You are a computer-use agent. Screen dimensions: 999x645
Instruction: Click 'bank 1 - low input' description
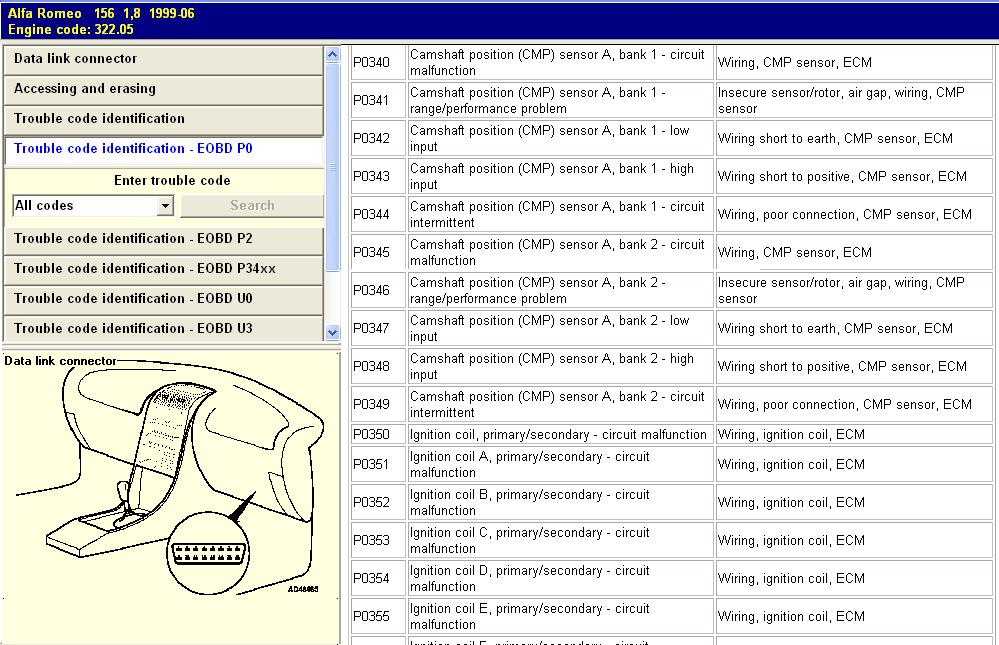(561, 138)
